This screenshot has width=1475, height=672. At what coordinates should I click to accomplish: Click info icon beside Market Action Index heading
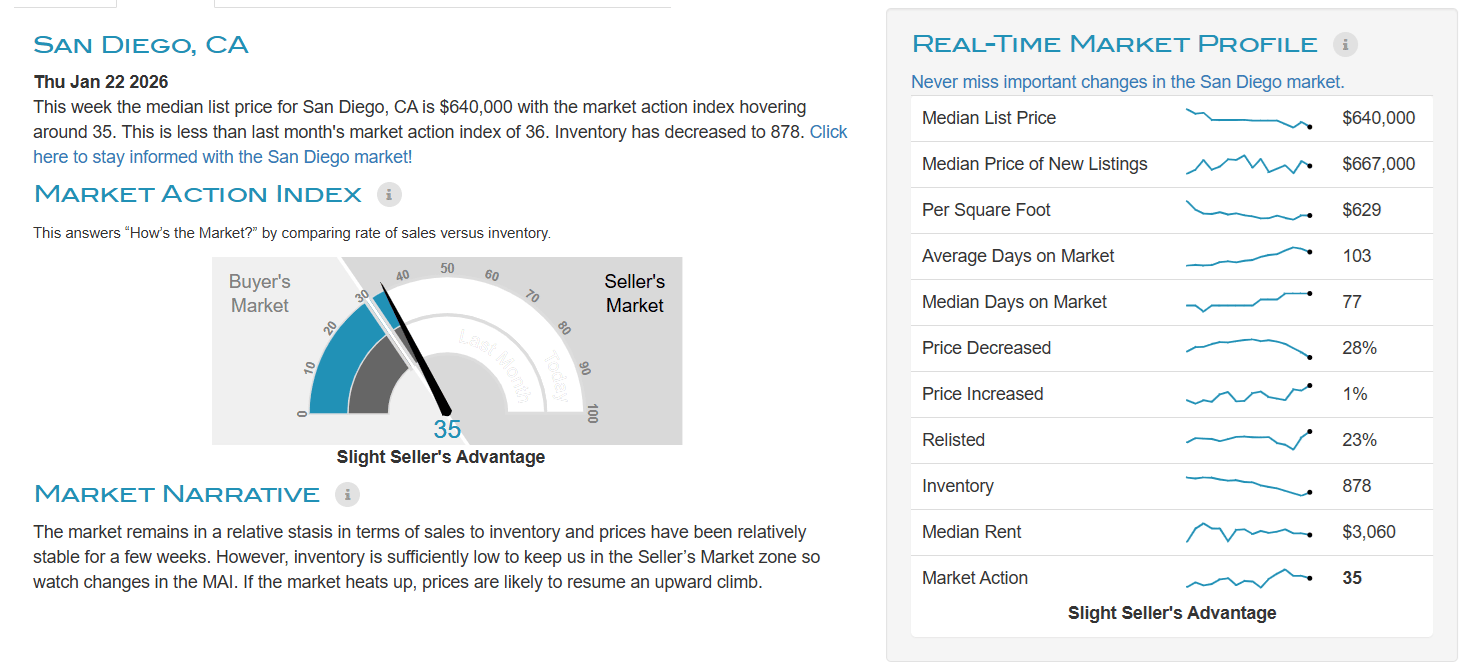click(x=389, y=194)
